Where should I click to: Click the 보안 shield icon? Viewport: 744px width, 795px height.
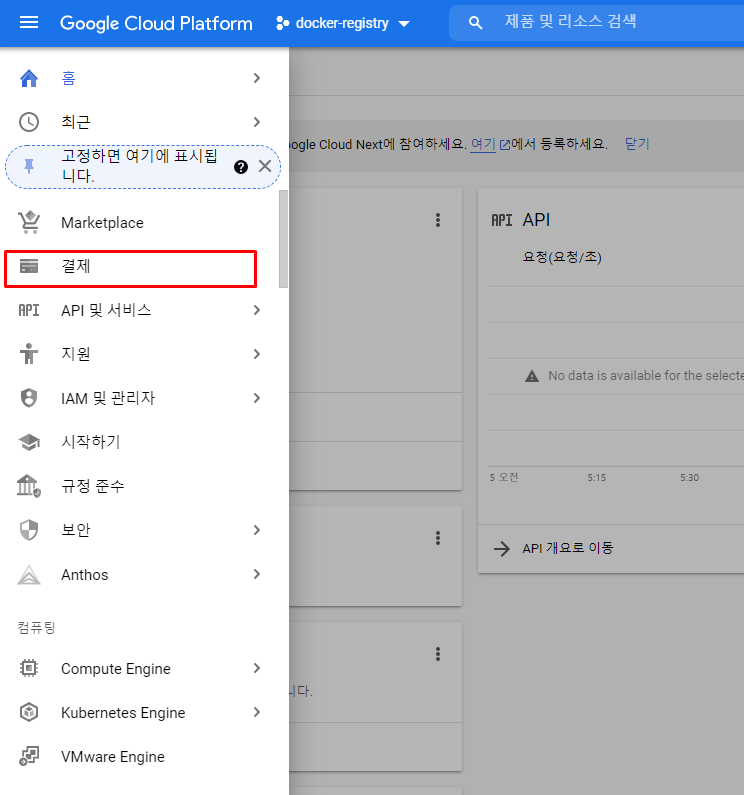click(29, 530)
